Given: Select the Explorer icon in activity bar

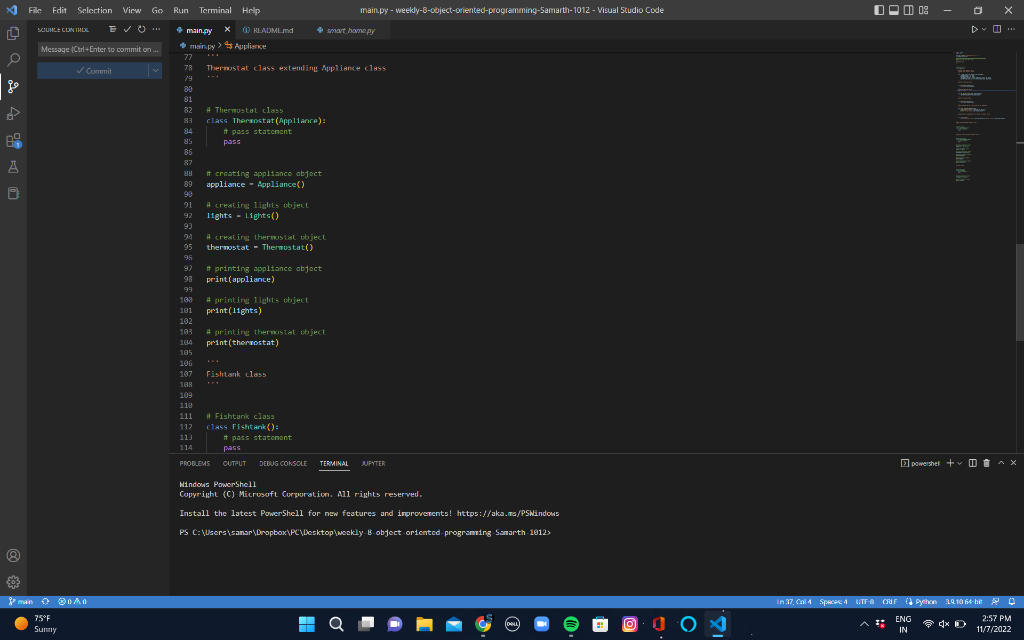Looking at the screenshot, I should click(12, 33).
